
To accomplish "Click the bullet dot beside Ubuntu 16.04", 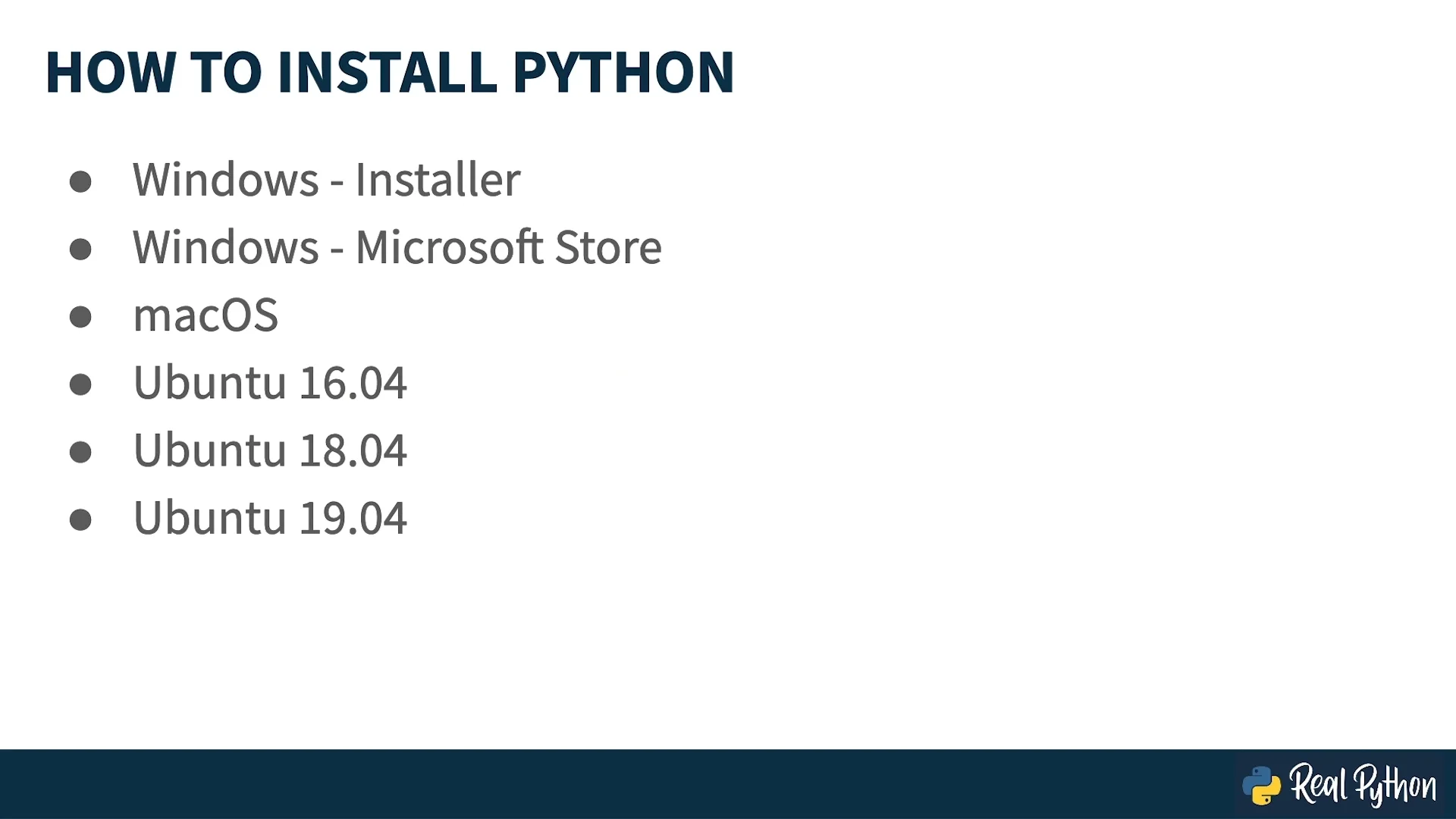I will tap(80, 384).
